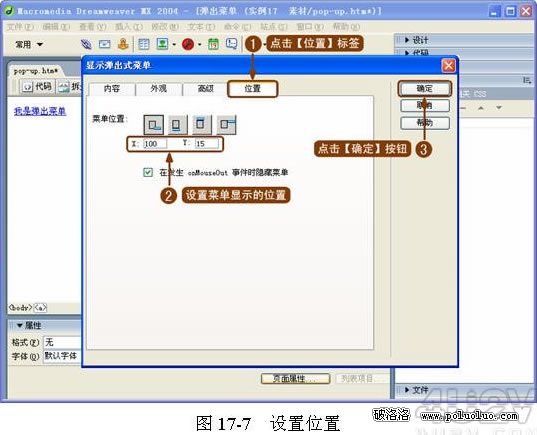Click the 拆分 view button

[x=70, y=87]
